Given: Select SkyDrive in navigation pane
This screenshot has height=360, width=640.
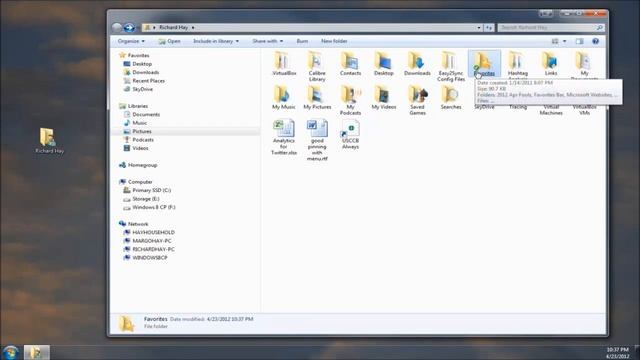Looking at the screenshot, I should (x=138, y=89).
